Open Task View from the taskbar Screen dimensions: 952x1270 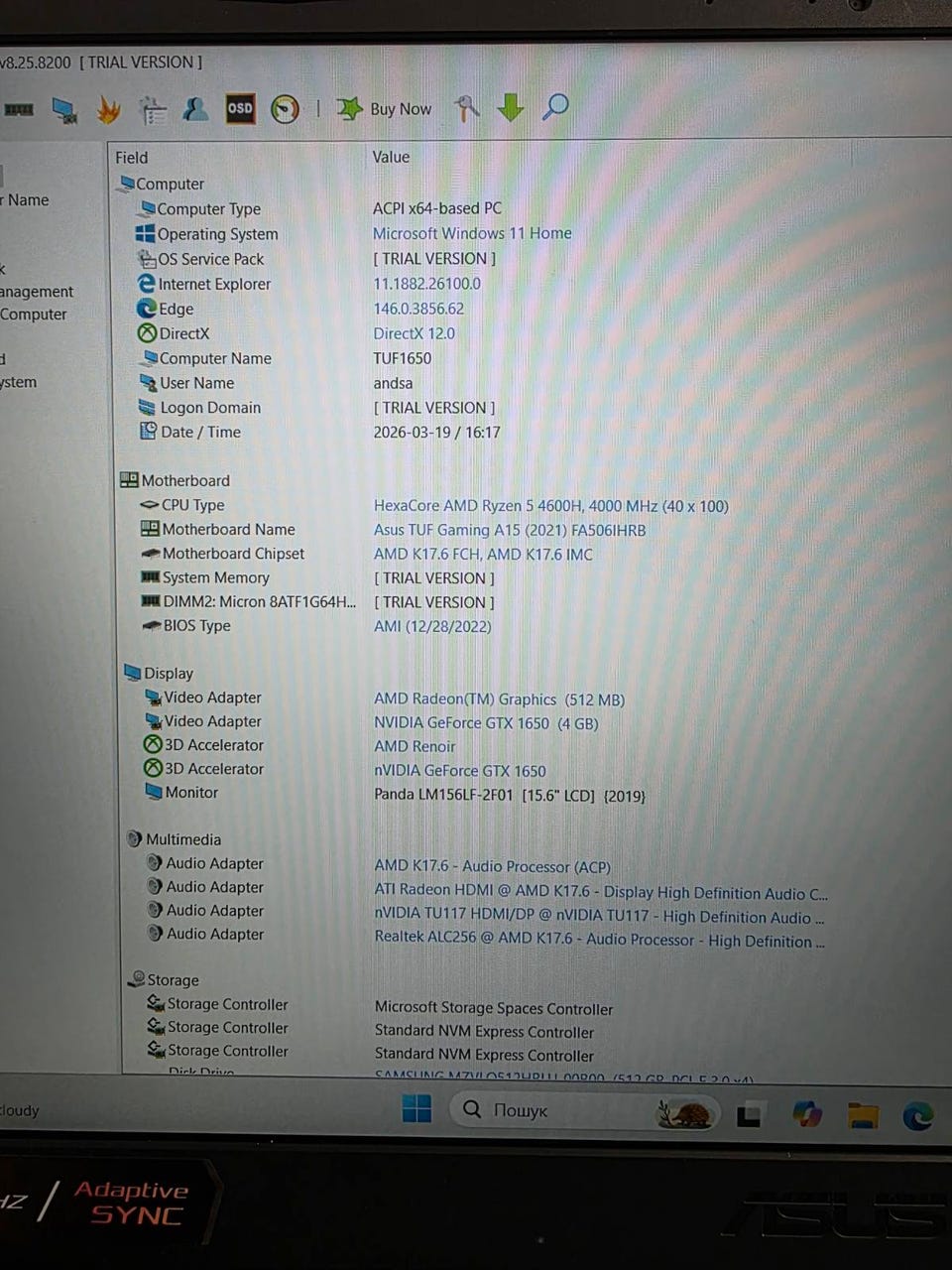[750, 1115]
